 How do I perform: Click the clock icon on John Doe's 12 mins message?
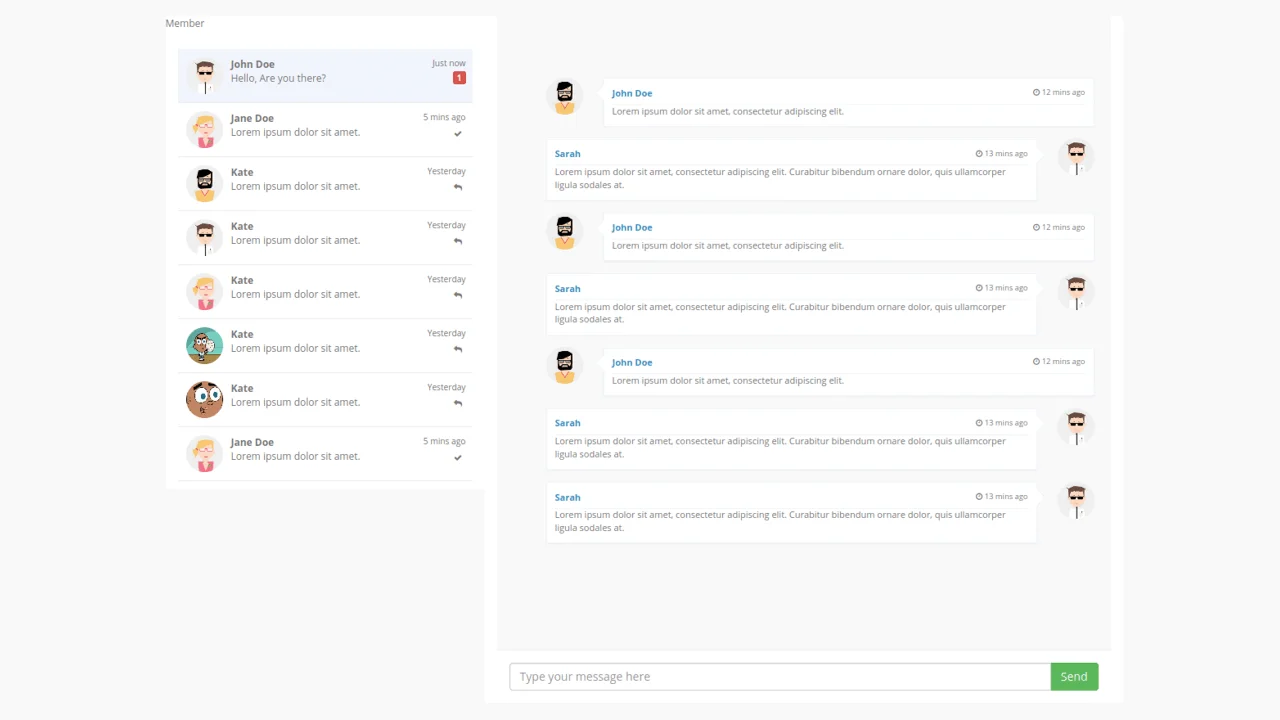(1036, 92)
